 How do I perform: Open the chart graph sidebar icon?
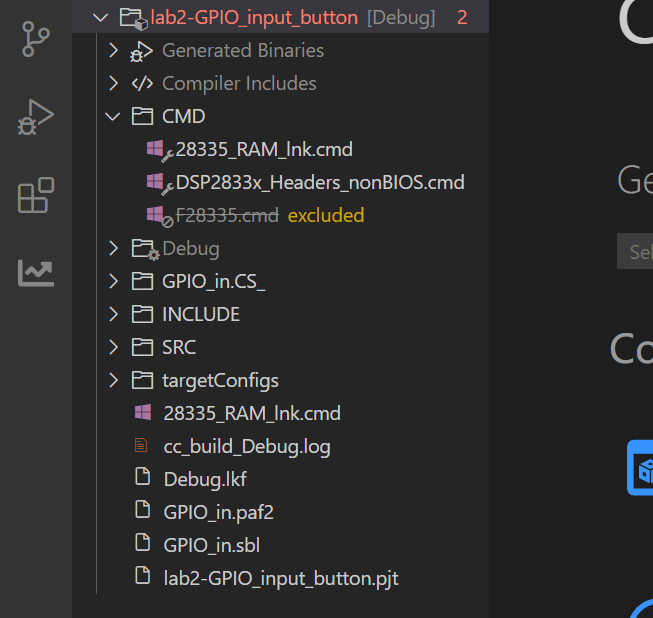[36, 272]
